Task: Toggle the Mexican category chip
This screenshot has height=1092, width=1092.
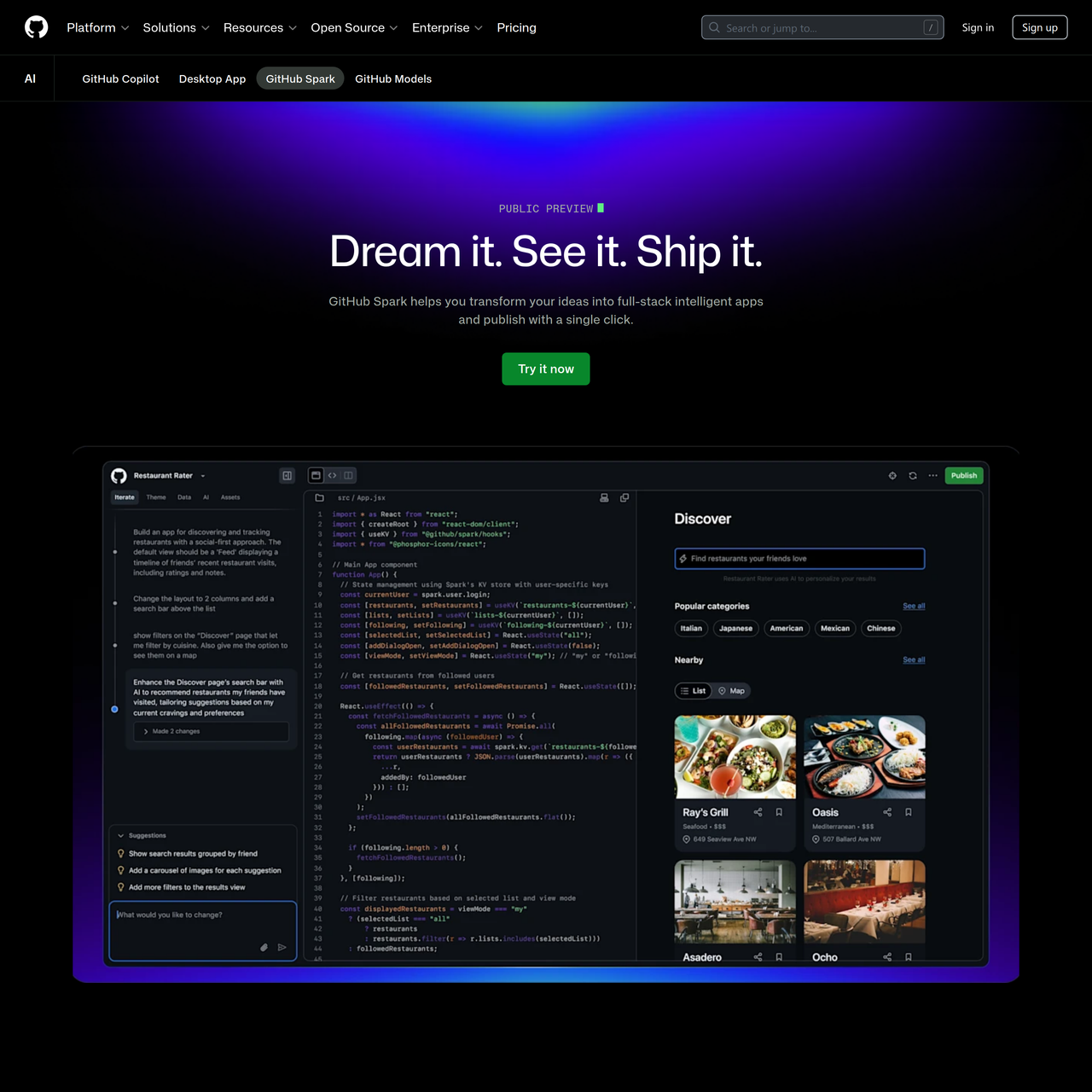Action: pyautogui.click(x=835, y=629)
